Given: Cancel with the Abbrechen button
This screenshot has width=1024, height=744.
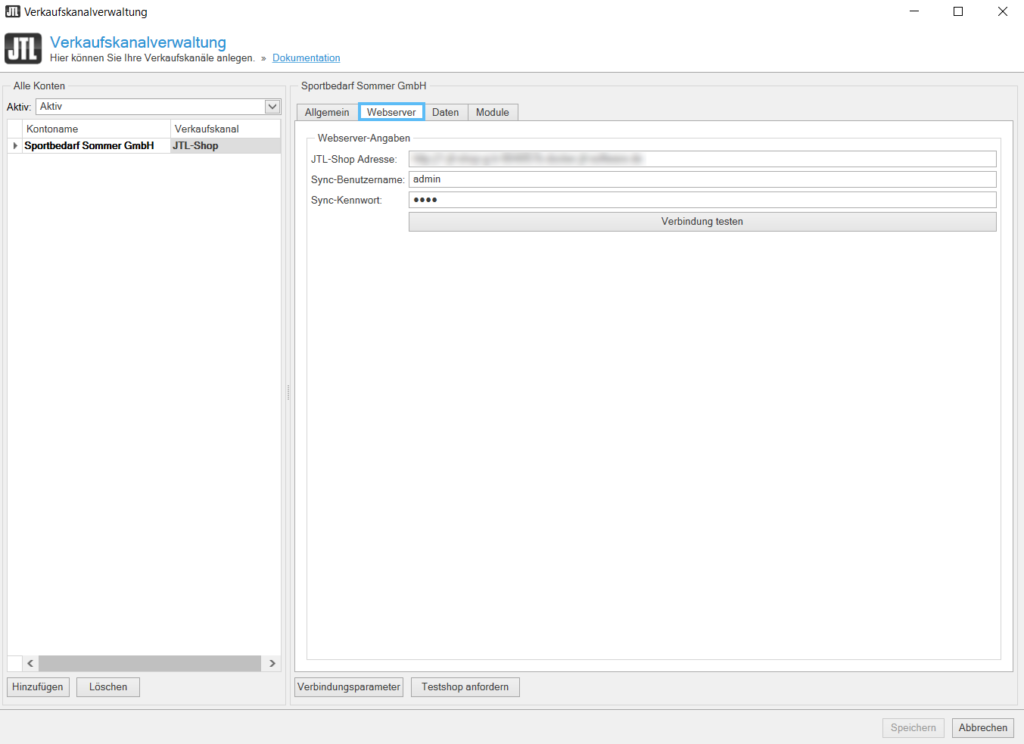Looking at the screenshot, I should point(982,728).
